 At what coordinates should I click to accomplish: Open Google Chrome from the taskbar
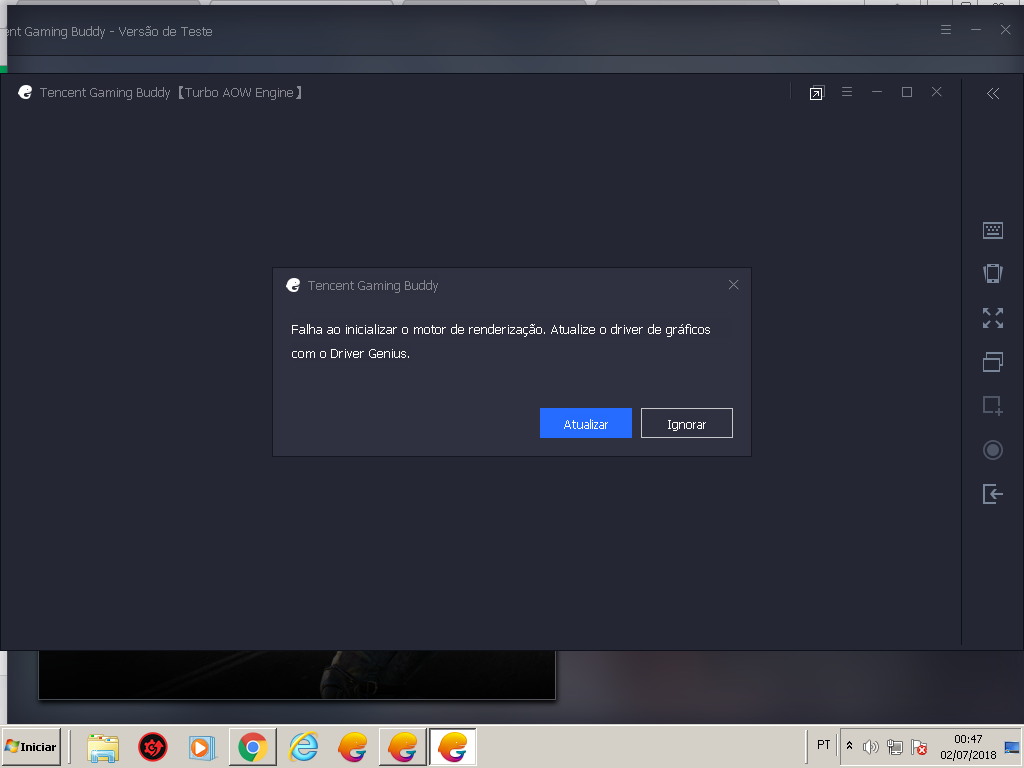coord(253,747)
